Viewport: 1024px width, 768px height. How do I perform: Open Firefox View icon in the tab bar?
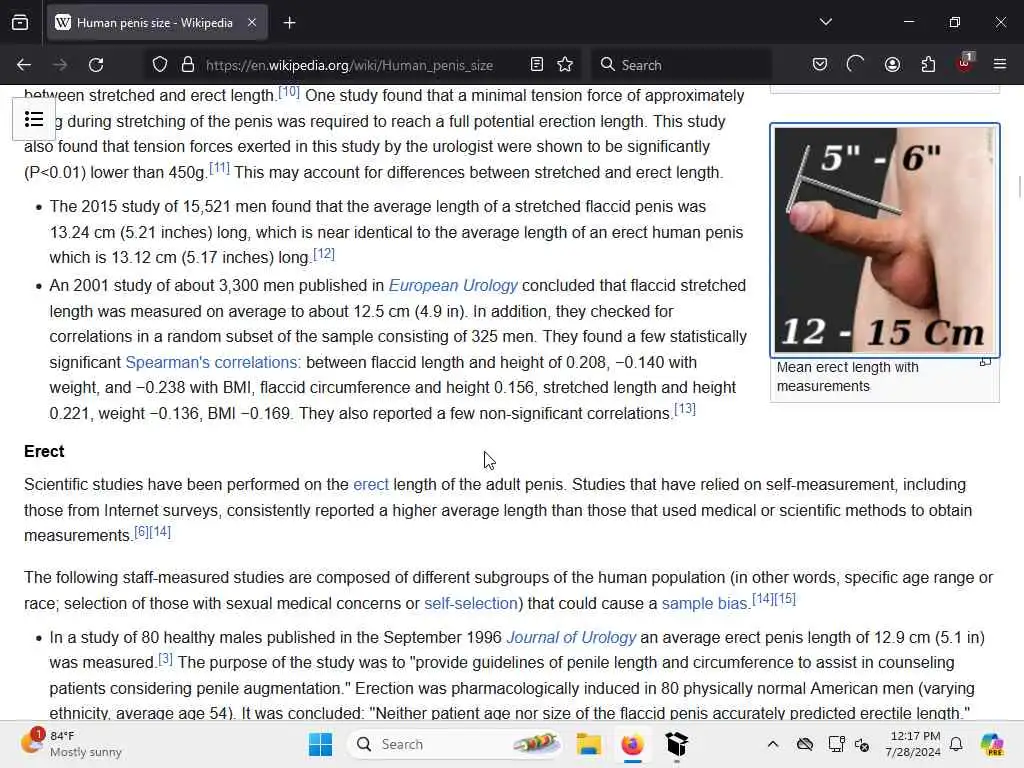(x=20, y=23)
